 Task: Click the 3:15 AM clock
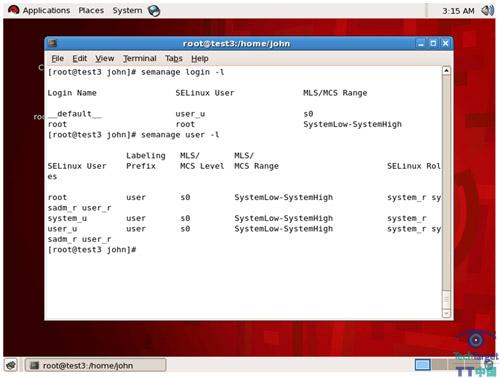(458, 11)
